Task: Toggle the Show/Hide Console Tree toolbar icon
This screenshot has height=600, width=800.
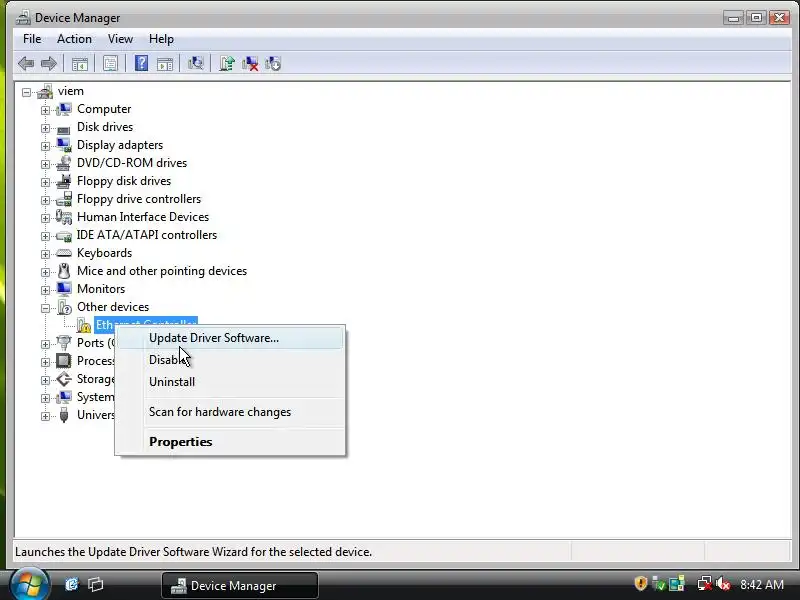Action: [80, 64]
